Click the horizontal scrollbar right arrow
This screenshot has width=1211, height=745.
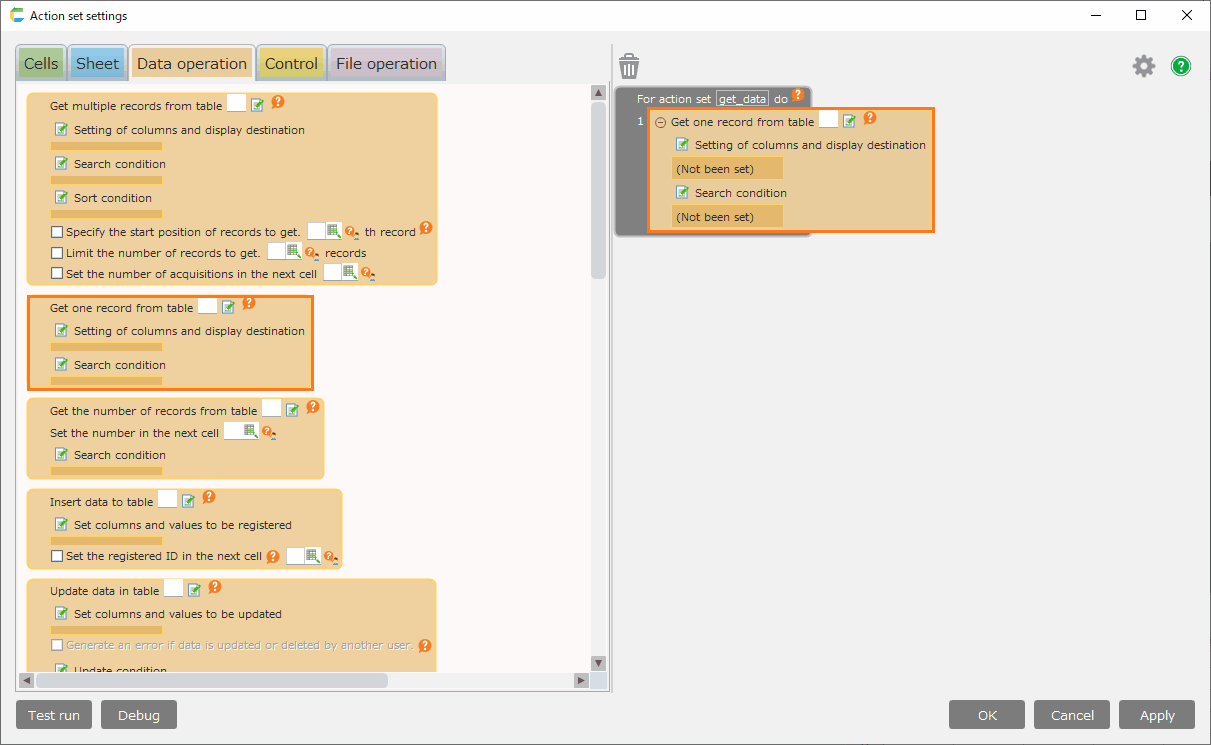point(580,680)
